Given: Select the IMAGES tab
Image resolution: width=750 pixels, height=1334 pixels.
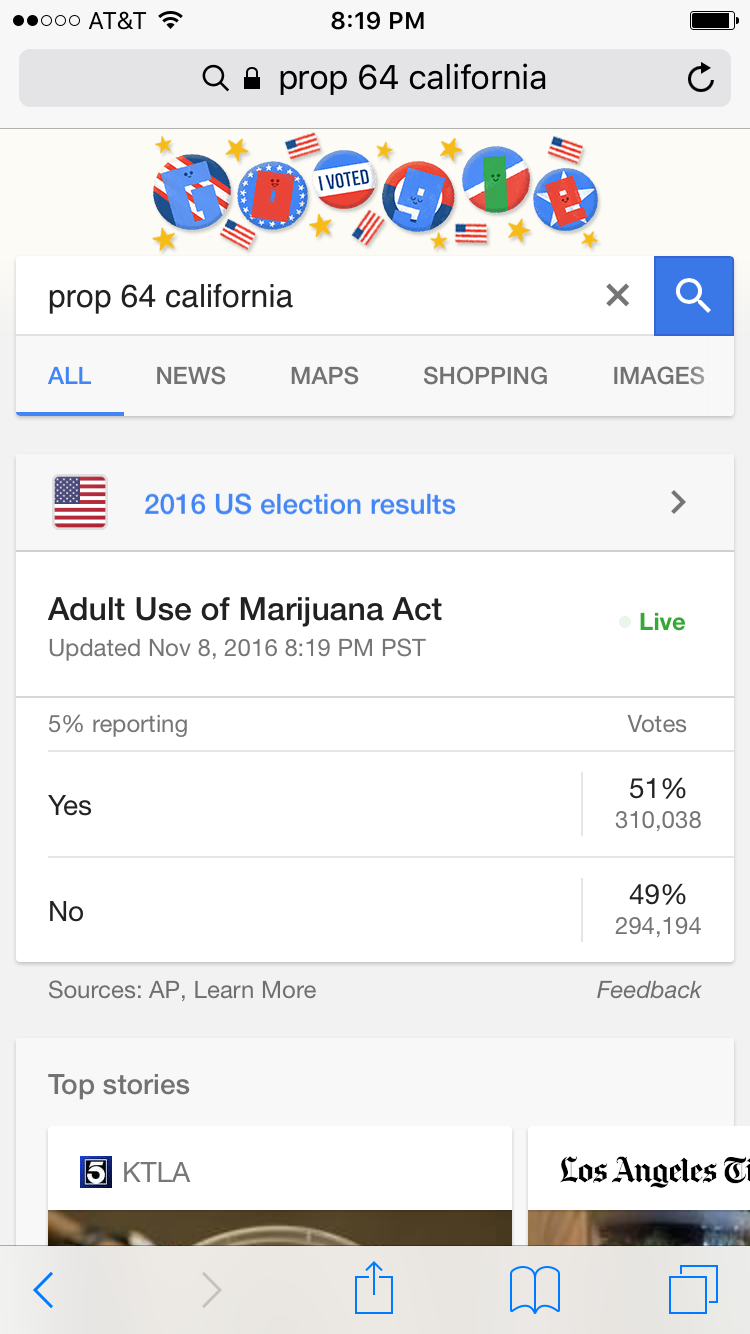Looking at the screenshot, I should point(658,376).
